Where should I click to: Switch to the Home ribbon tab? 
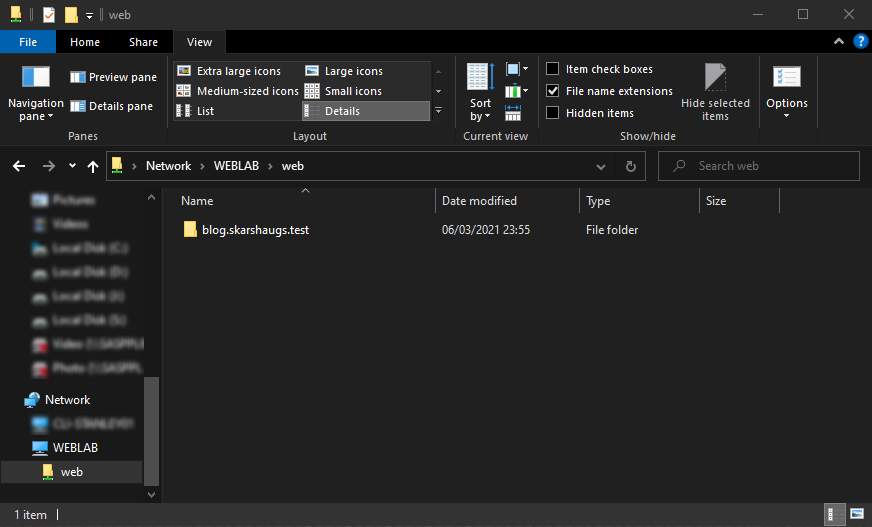point(85,42)
